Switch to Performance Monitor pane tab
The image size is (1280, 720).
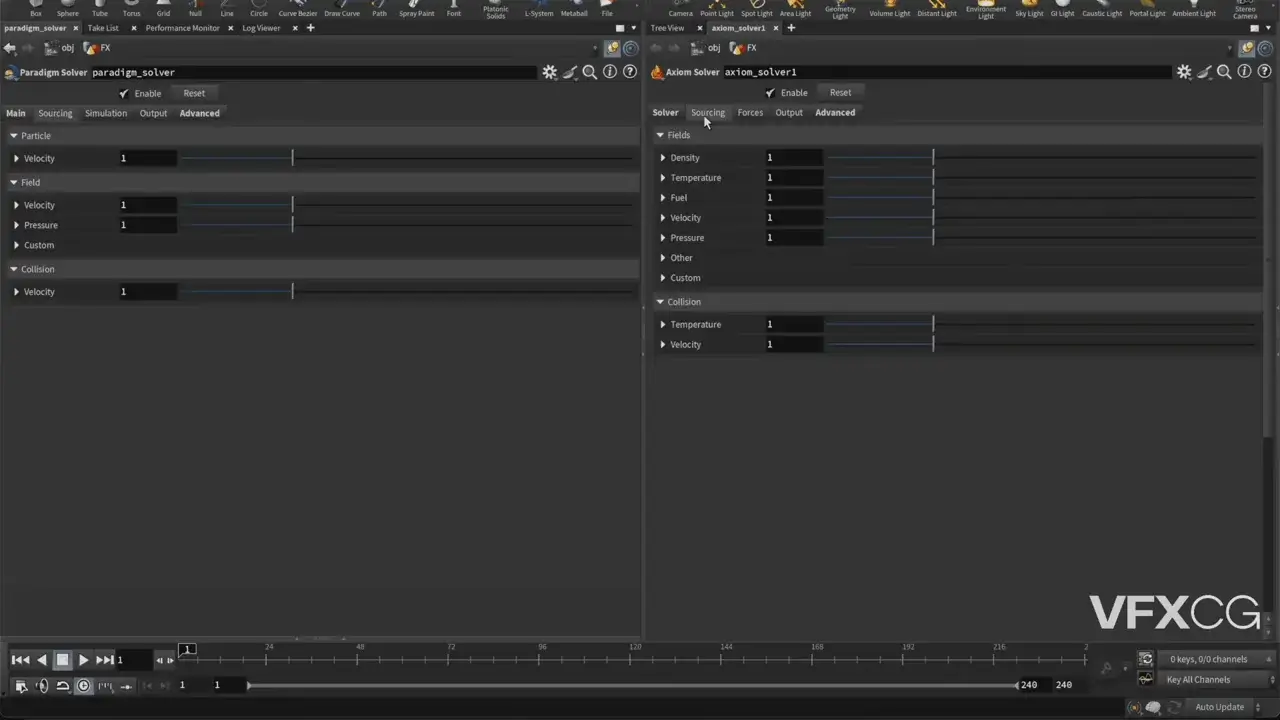coord(182,28)
